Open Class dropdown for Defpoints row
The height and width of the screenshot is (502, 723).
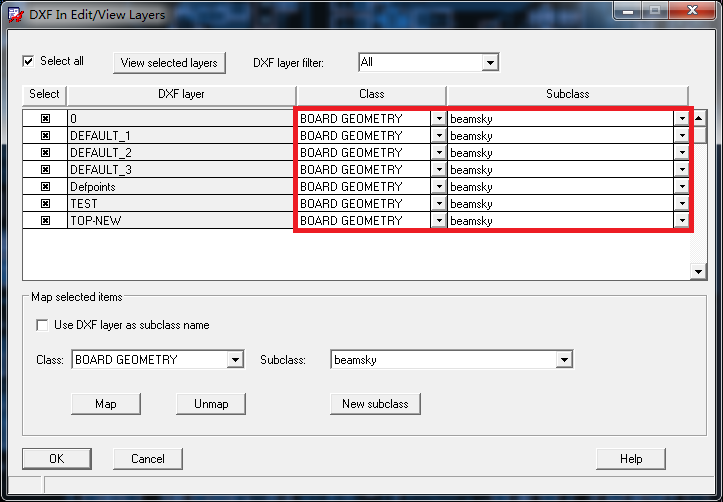click(x=439, y=187)
